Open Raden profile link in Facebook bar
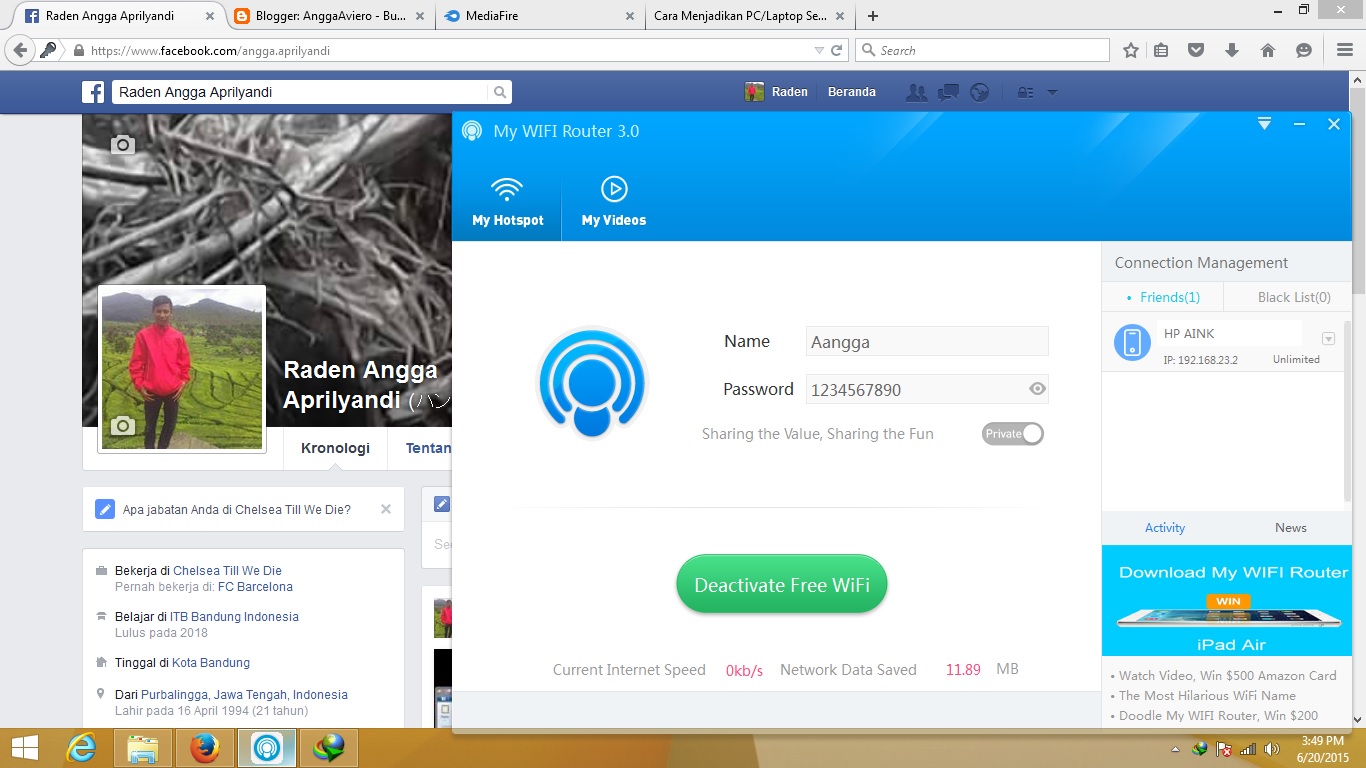The height and width of the screenshot is (768, 1366). (776, 92)
